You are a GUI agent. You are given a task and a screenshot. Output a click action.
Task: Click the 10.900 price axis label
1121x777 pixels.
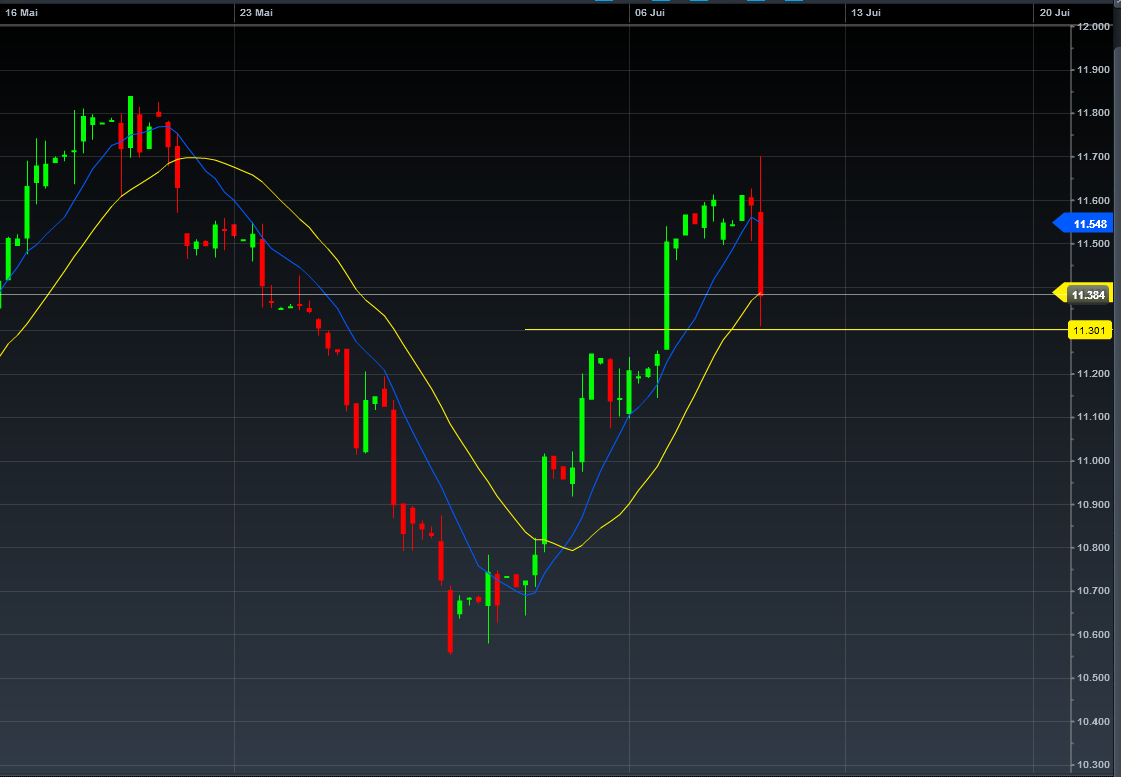[x=1094, y=504]
